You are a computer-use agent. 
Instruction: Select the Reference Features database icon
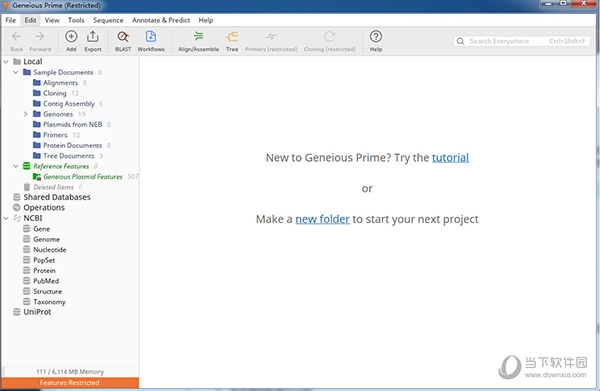pyautogui.click(x=26, y=166)
